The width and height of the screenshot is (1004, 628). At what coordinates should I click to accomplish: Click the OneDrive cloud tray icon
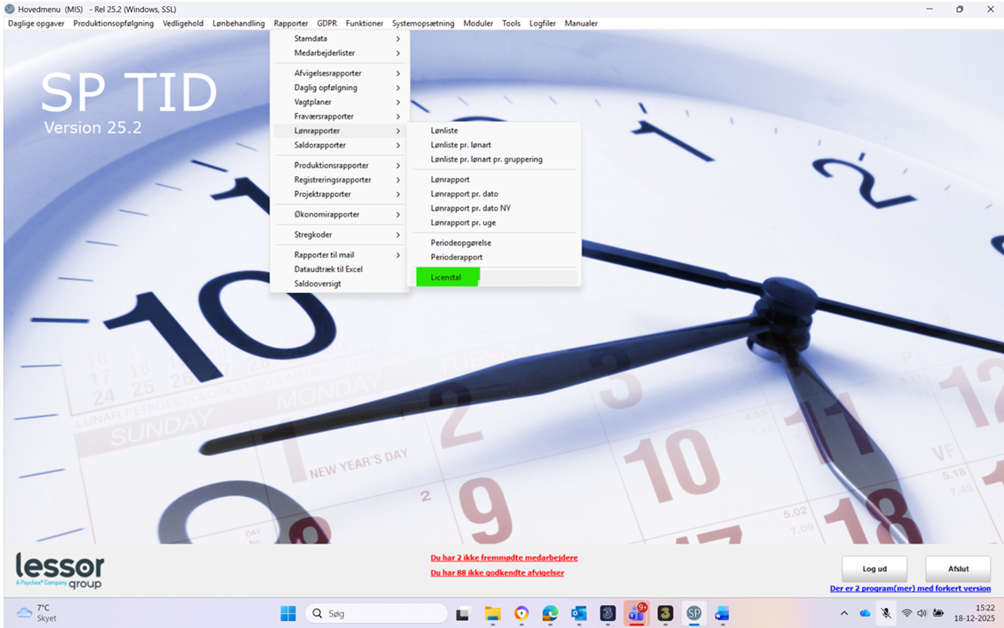(x=865, y=613)
